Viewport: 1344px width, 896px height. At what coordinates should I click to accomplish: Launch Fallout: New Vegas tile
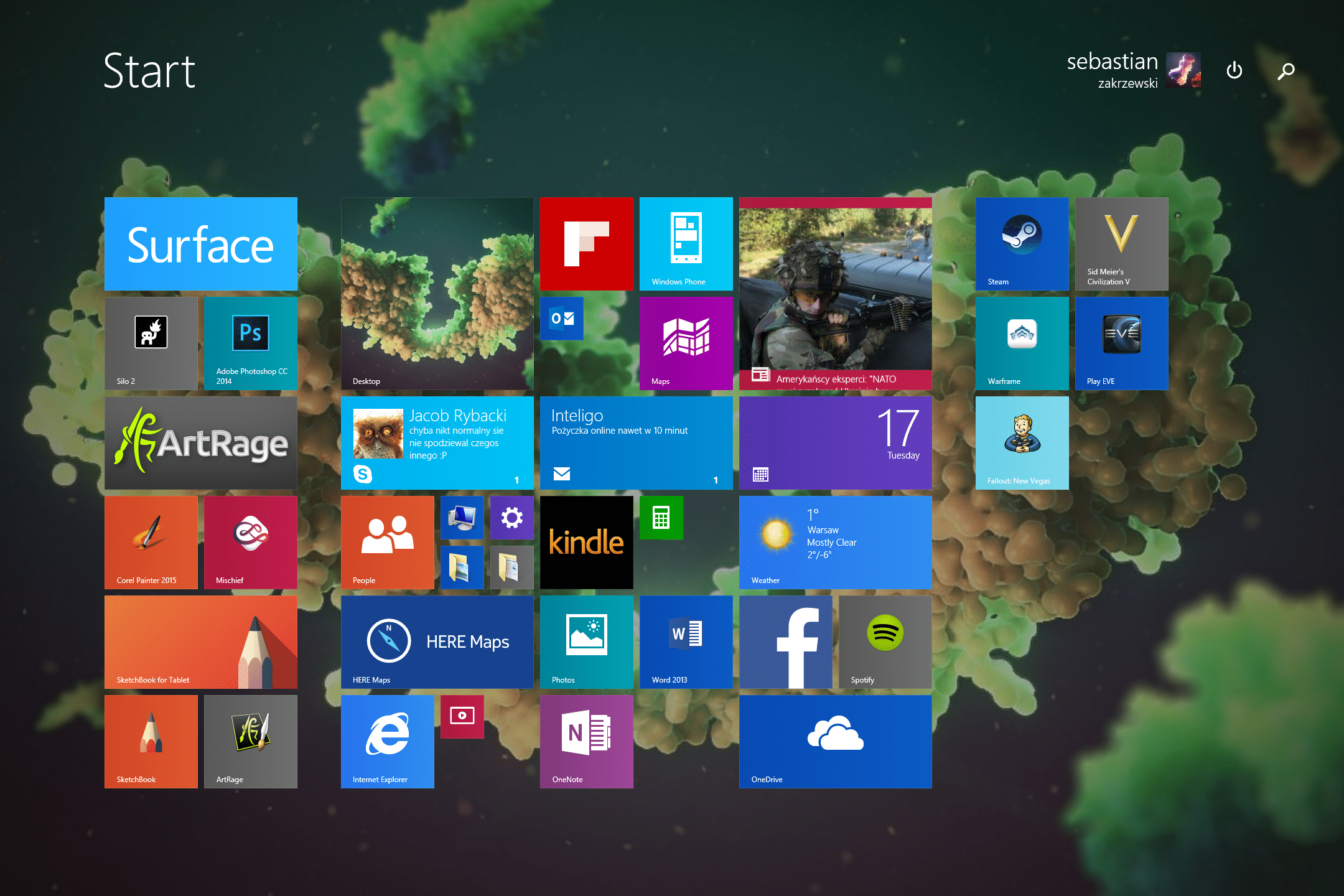1022,443
